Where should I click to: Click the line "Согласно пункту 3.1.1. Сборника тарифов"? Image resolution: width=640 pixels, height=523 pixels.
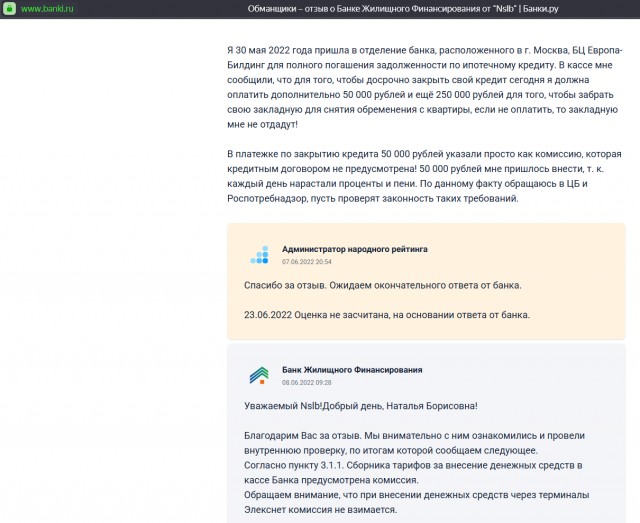point(413,465)
